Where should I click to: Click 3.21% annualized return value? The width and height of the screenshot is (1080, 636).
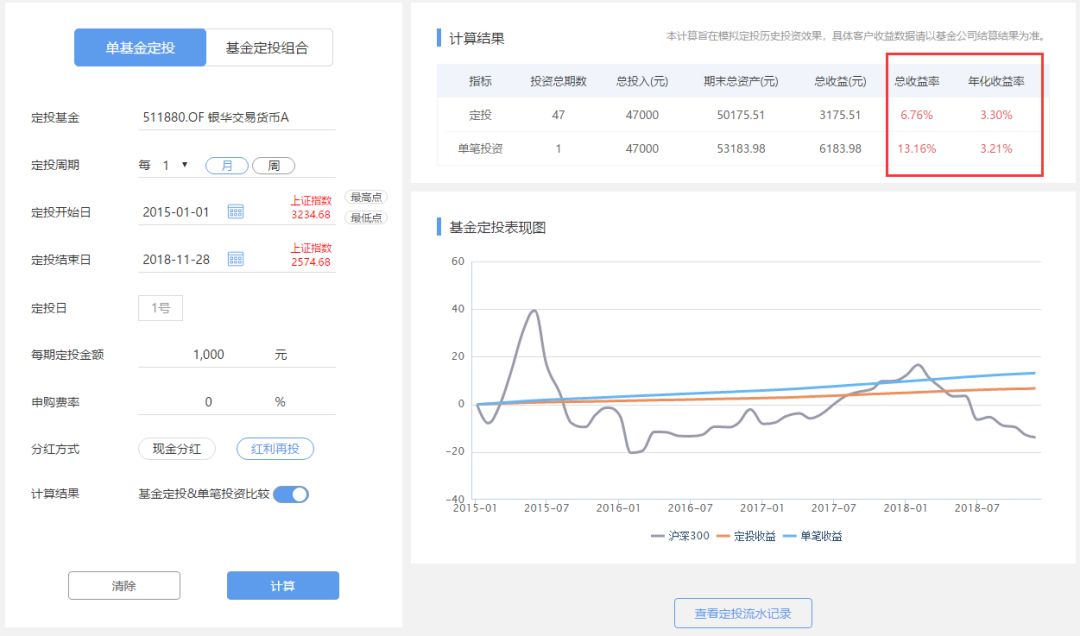point(996,149)
